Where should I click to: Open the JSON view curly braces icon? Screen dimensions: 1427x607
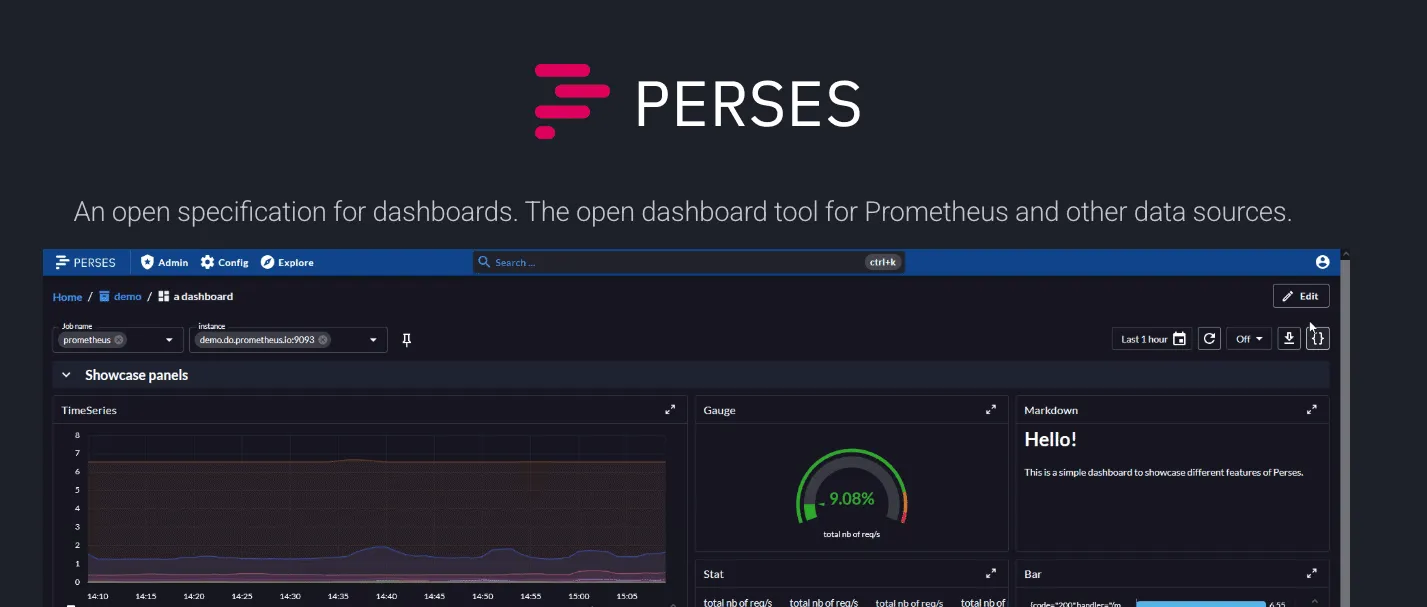coord(1318,339)
